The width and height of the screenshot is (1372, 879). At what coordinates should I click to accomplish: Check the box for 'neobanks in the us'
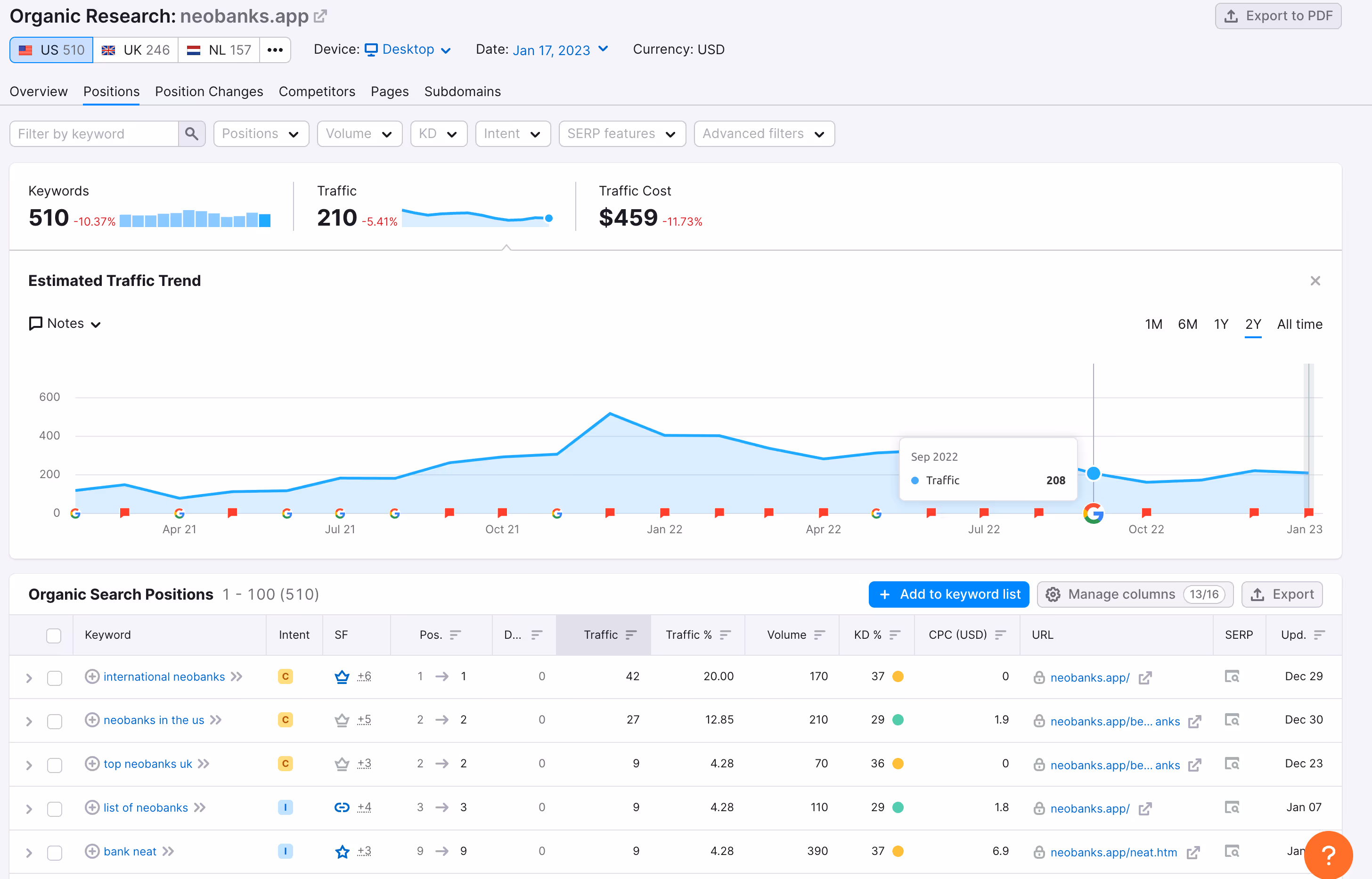coord(55,721)
